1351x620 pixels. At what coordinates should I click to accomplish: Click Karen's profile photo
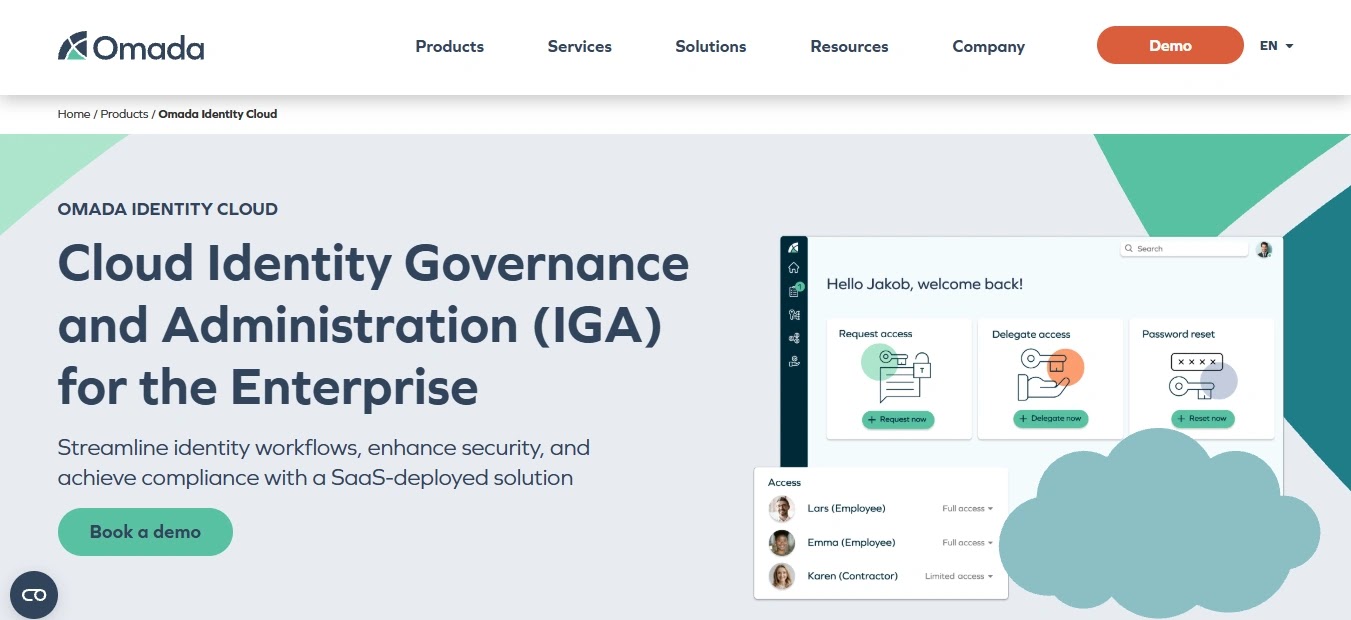(782, 577)
